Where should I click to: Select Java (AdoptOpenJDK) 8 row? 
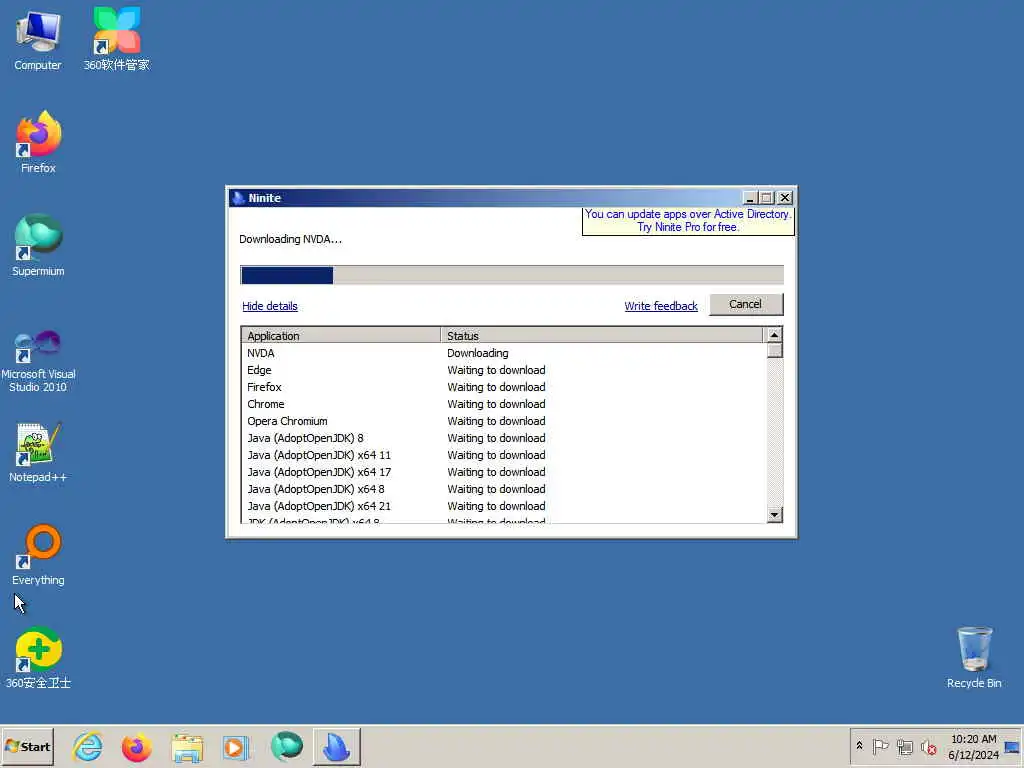pos(503,438)
